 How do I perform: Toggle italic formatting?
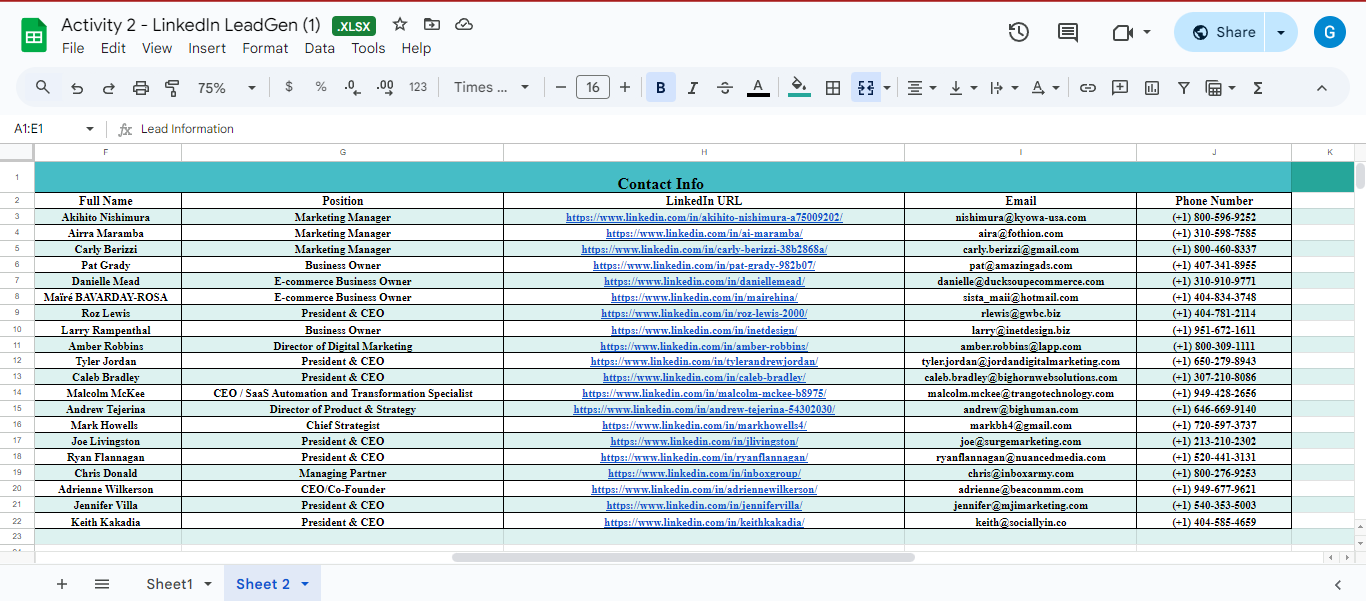[693, 88]
